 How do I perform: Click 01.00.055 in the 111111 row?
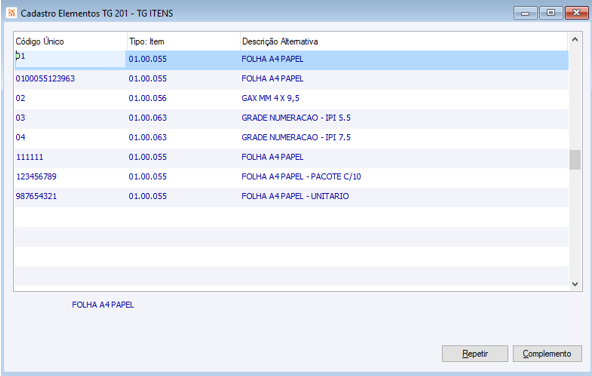tap(148, 157)
